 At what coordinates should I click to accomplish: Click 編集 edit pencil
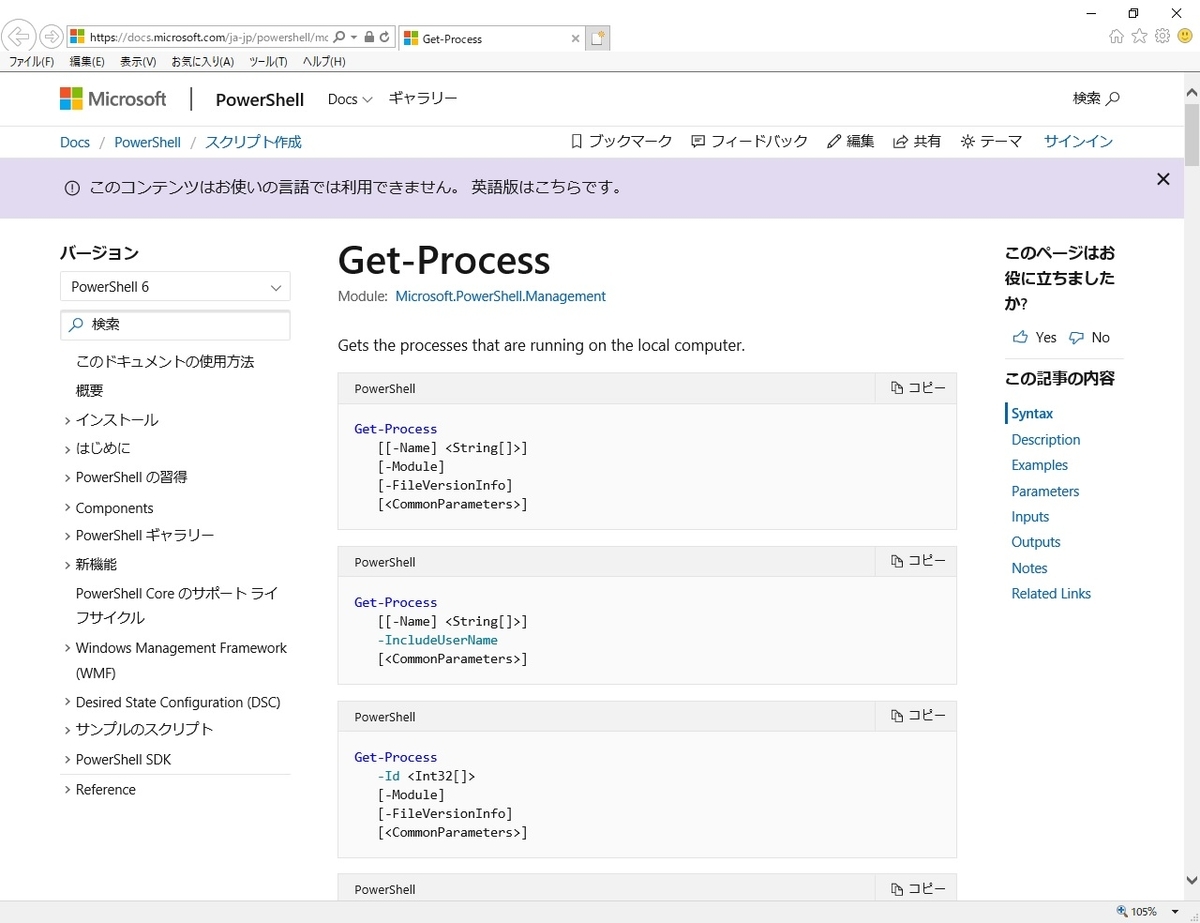pos(851,142)
